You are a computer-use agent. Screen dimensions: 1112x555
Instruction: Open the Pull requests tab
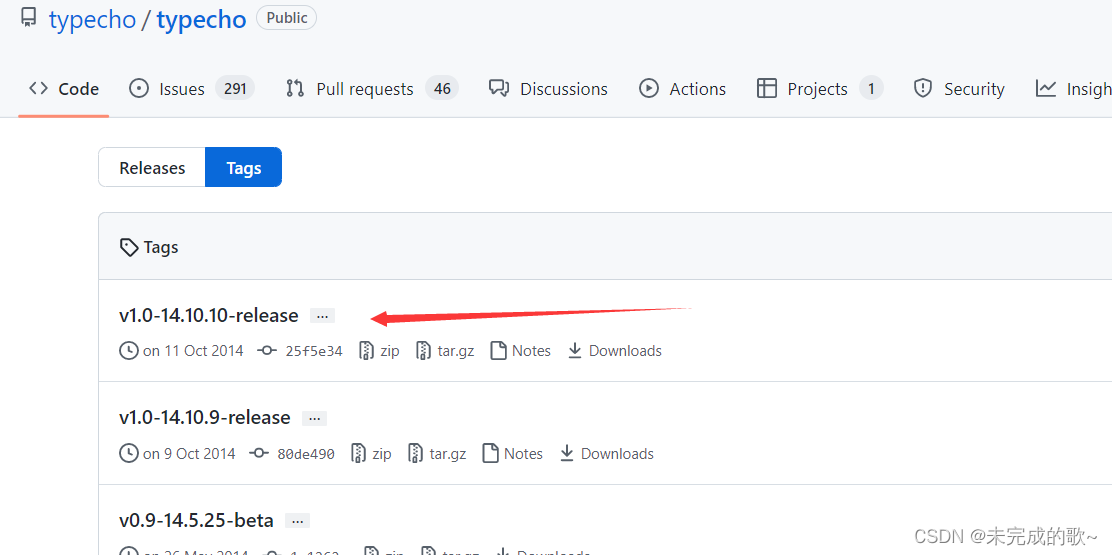pos(372,89)
